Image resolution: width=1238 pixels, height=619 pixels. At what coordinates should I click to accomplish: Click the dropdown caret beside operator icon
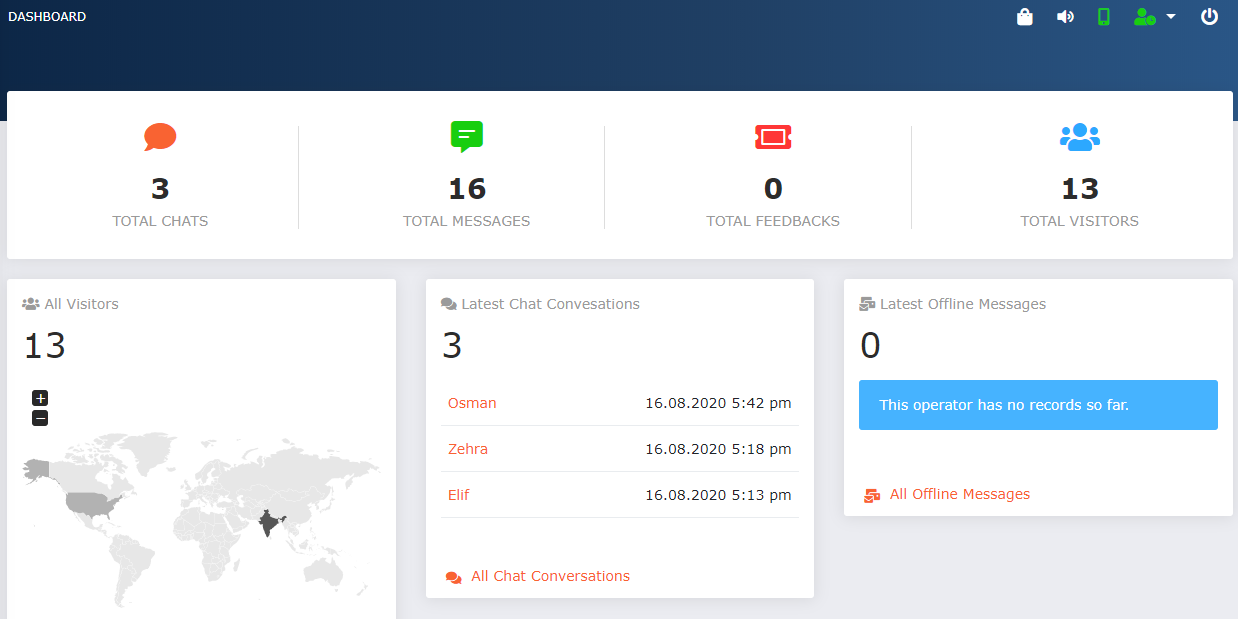(1171, 17)
